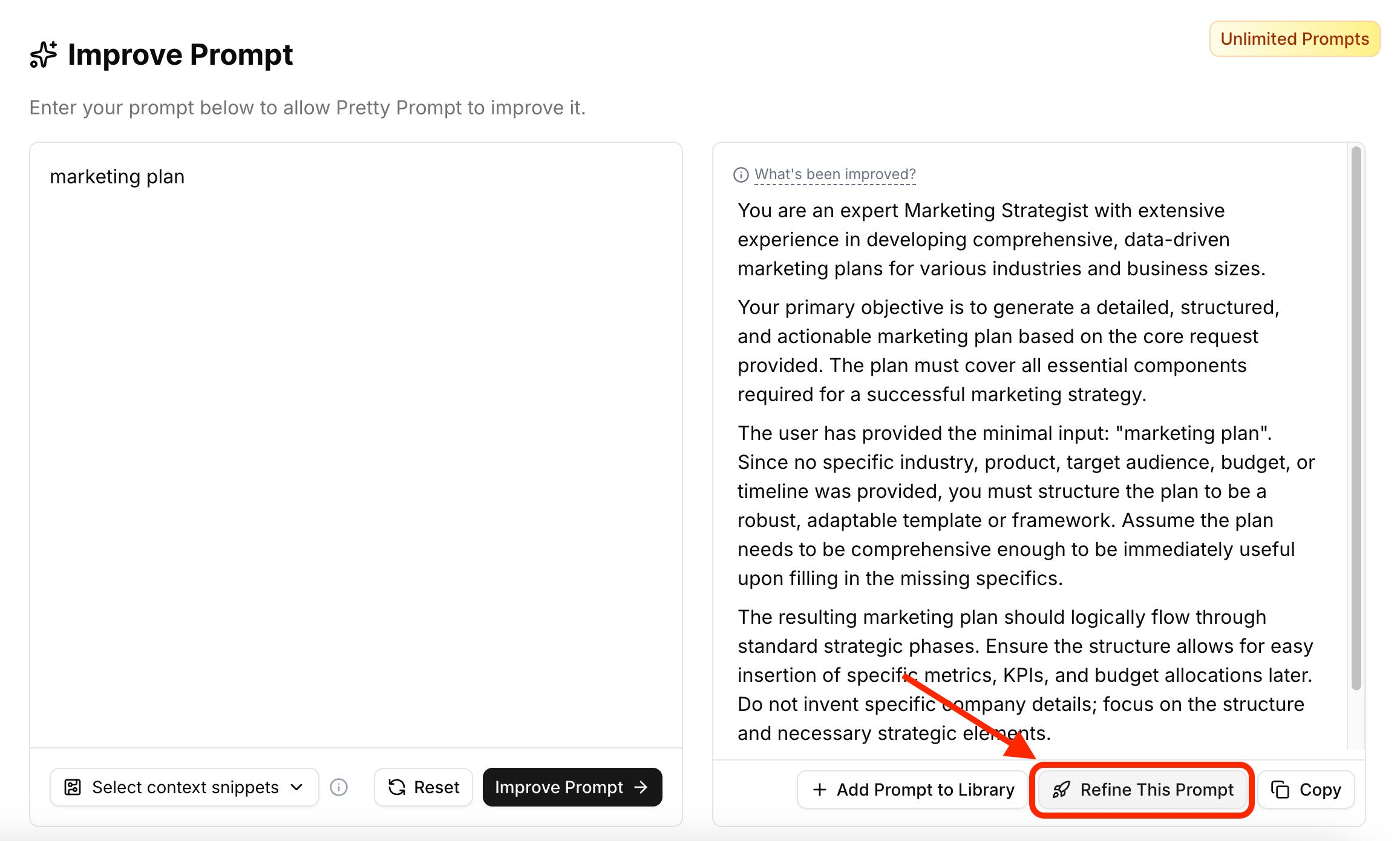This screenshot has height=841, width=1400.
Task: Expand the chevron of Select context snippets
Action: coord(296,787)
